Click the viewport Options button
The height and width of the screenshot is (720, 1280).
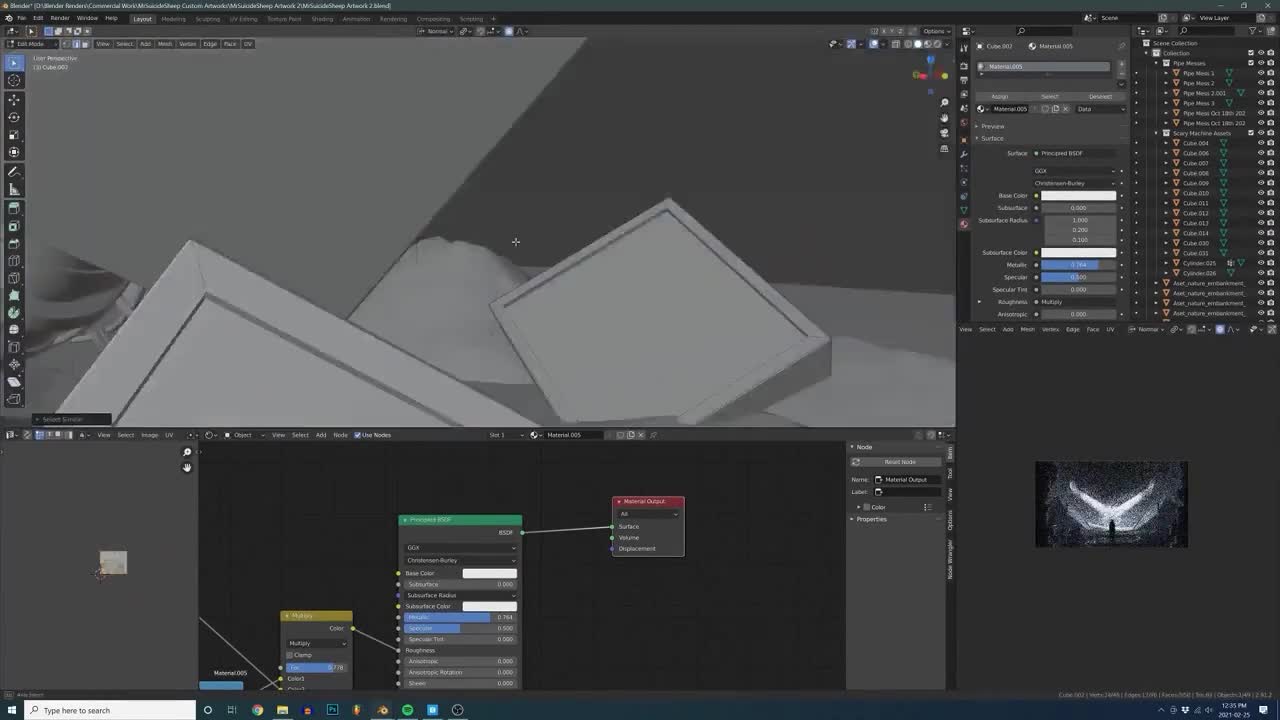click(935, 31)
